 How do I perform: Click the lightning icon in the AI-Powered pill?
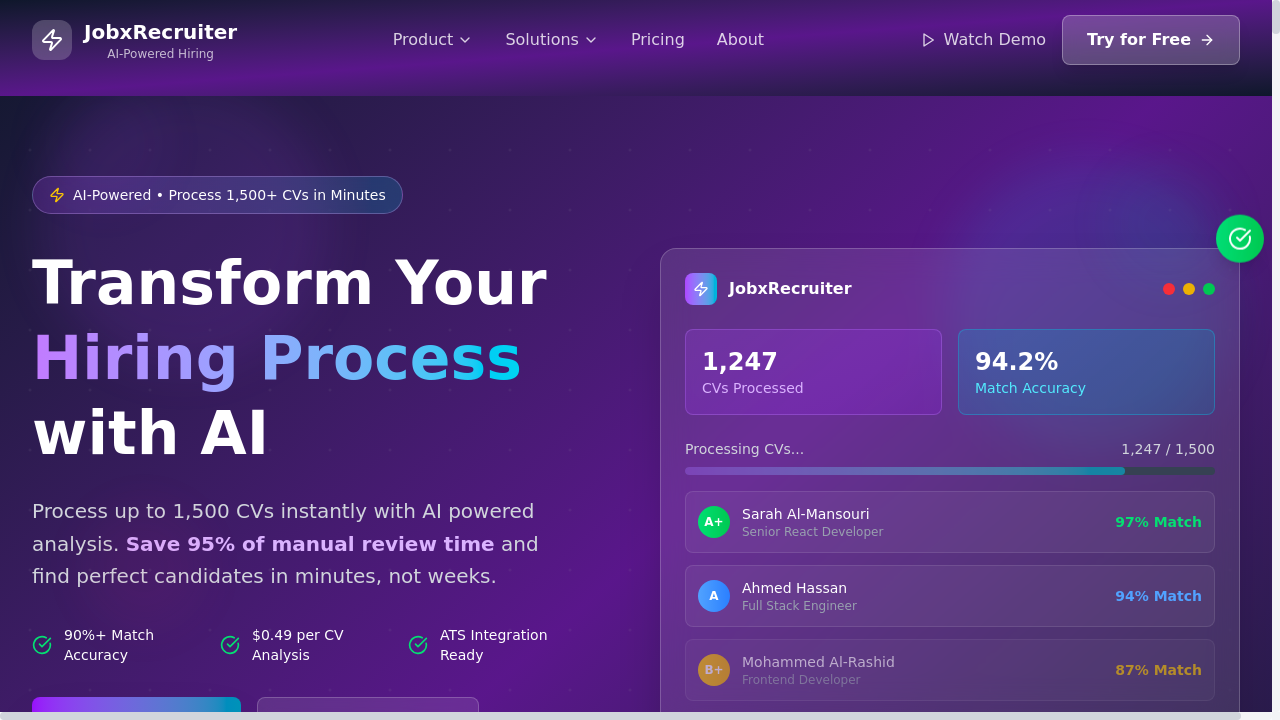[x=57, y=195]
